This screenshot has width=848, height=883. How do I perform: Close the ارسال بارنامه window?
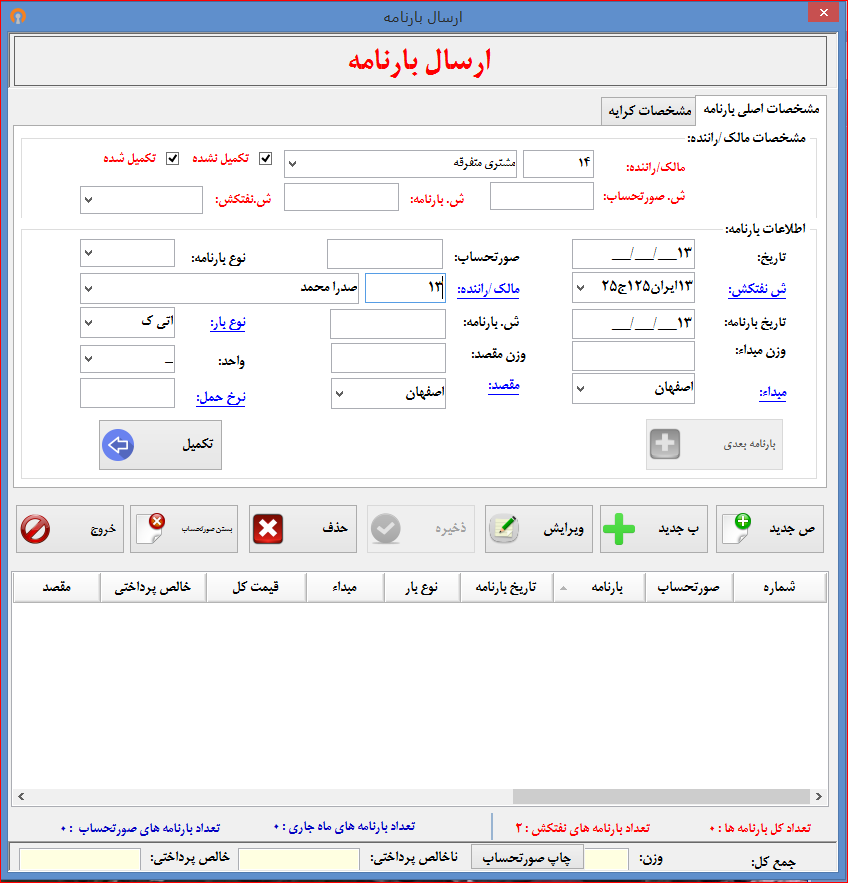pyautogui.click(x=823, y=12)
